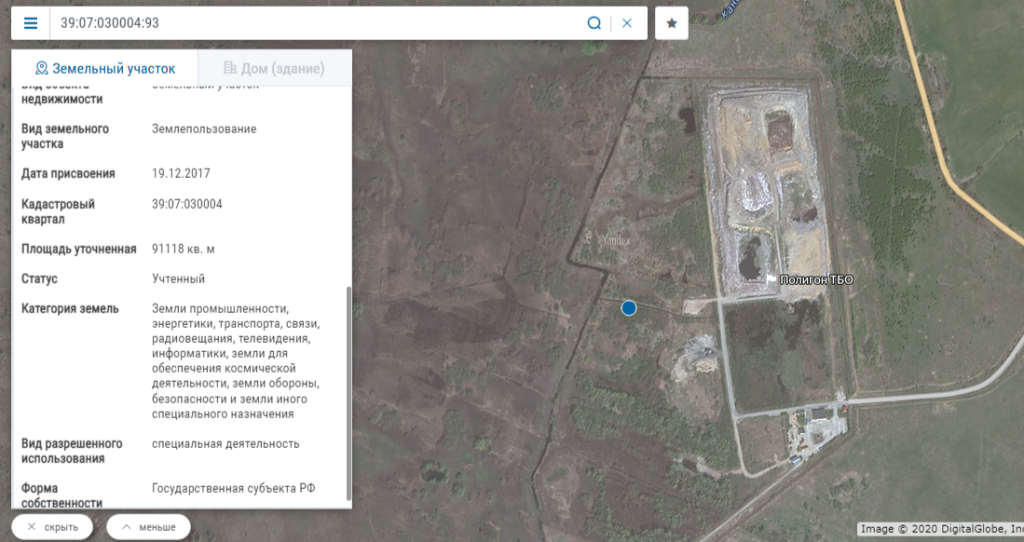Viewport: 1024px width, 542px height.
Task: Click the Вид земельного участка label
Action: point(65,136)
